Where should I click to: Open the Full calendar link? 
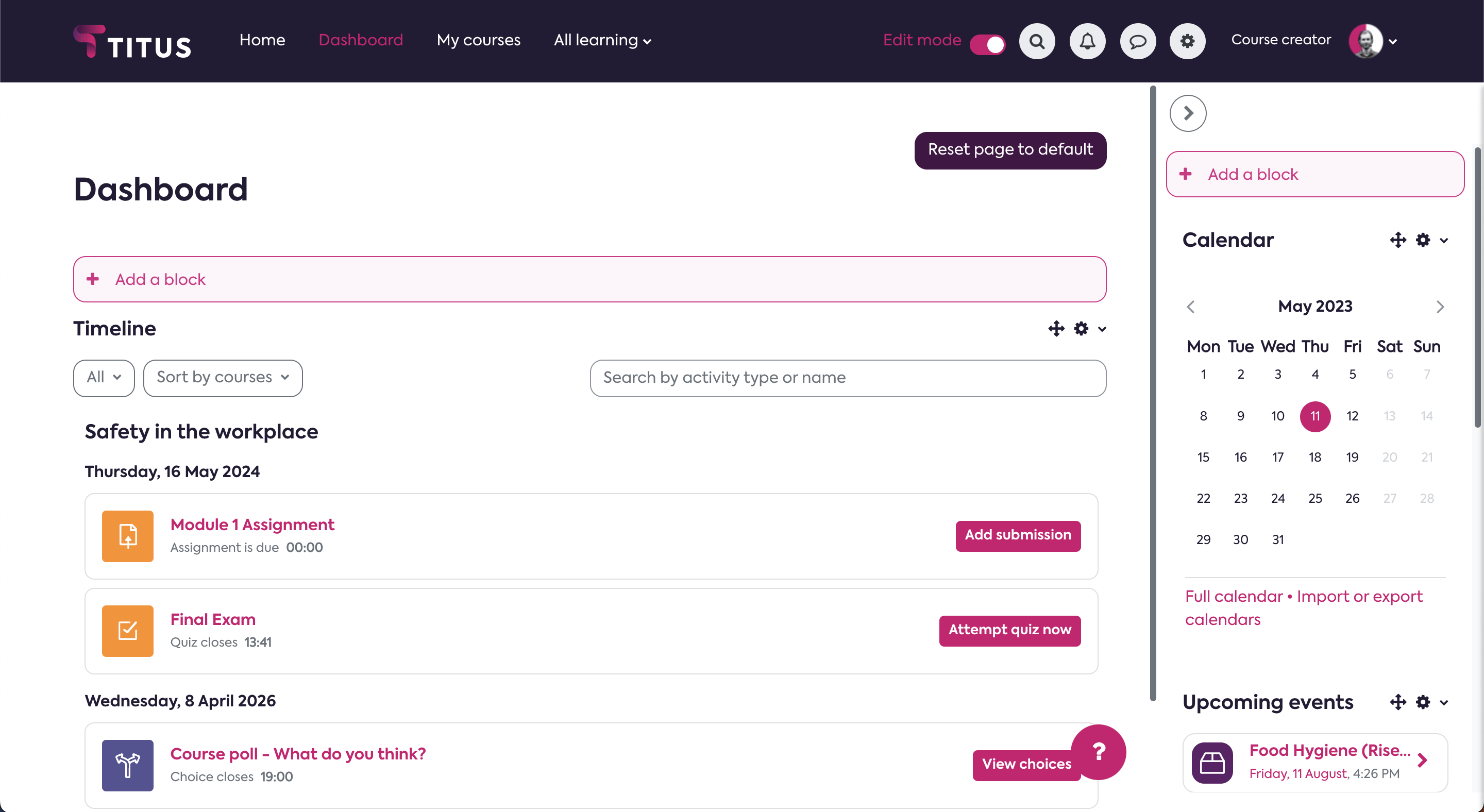(x=1234, y=596)
